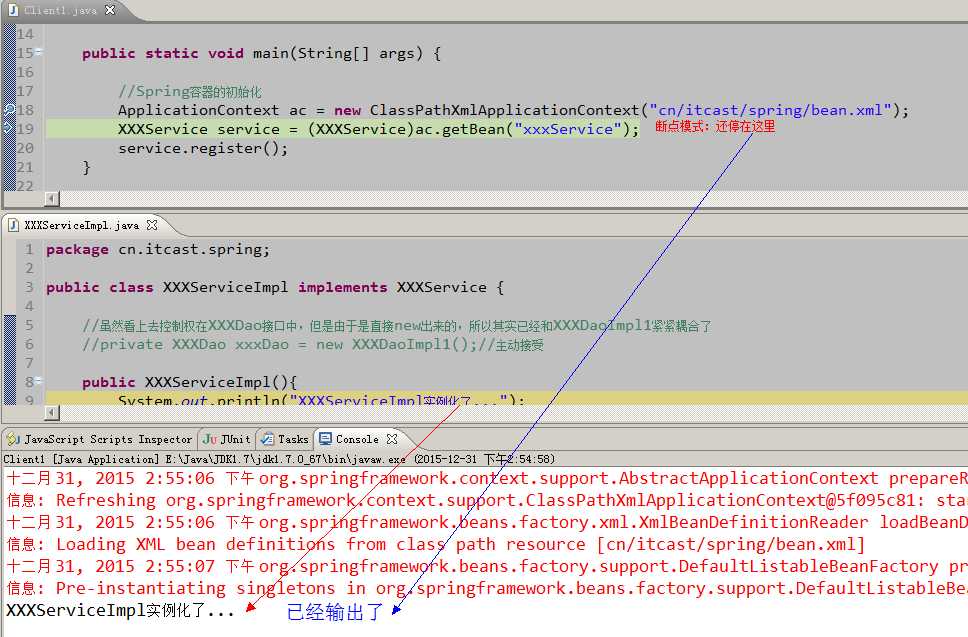This screenshot has width=968, height=637.
Task: Click the package cn.itcast.spring; line
Action: [x=157, y=249]
